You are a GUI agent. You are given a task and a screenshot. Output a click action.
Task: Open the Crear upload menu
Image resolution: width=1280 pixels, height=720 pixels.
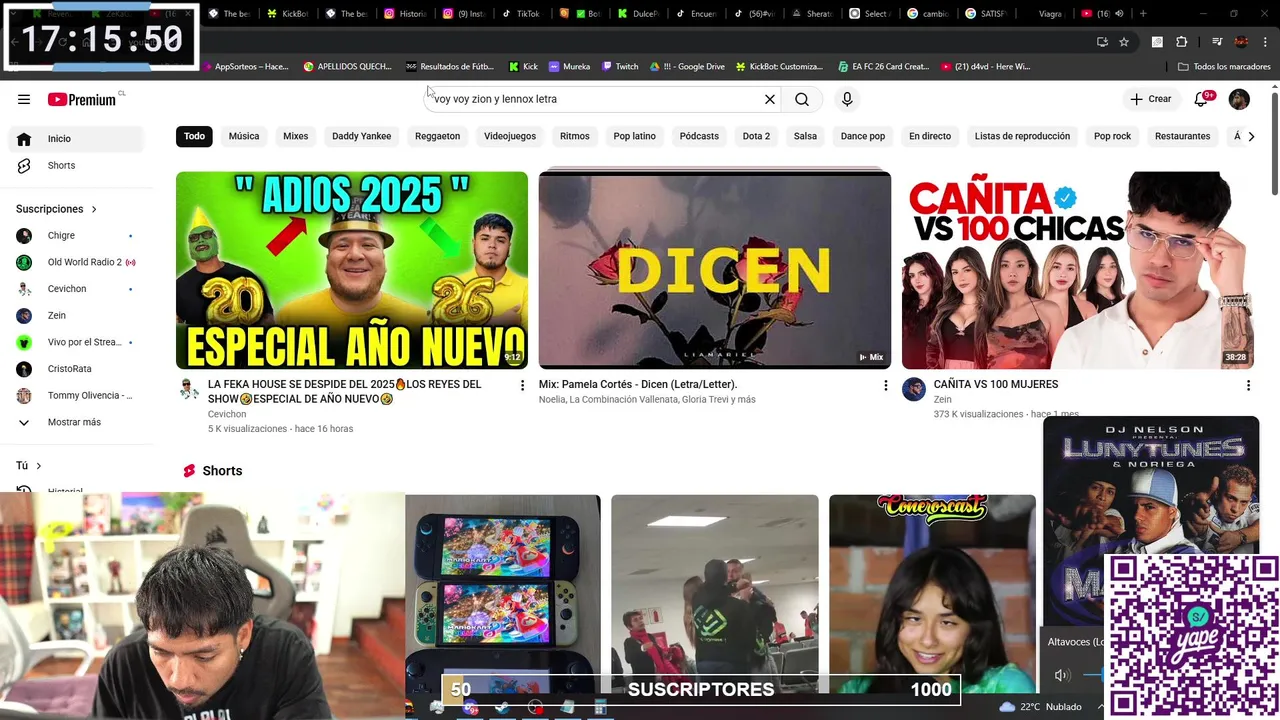[1150, 99]
